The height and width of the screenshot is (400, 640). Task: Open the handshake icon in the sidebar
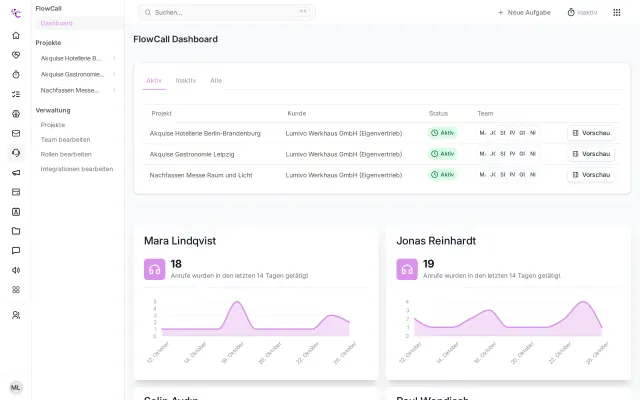coord(16,55)
